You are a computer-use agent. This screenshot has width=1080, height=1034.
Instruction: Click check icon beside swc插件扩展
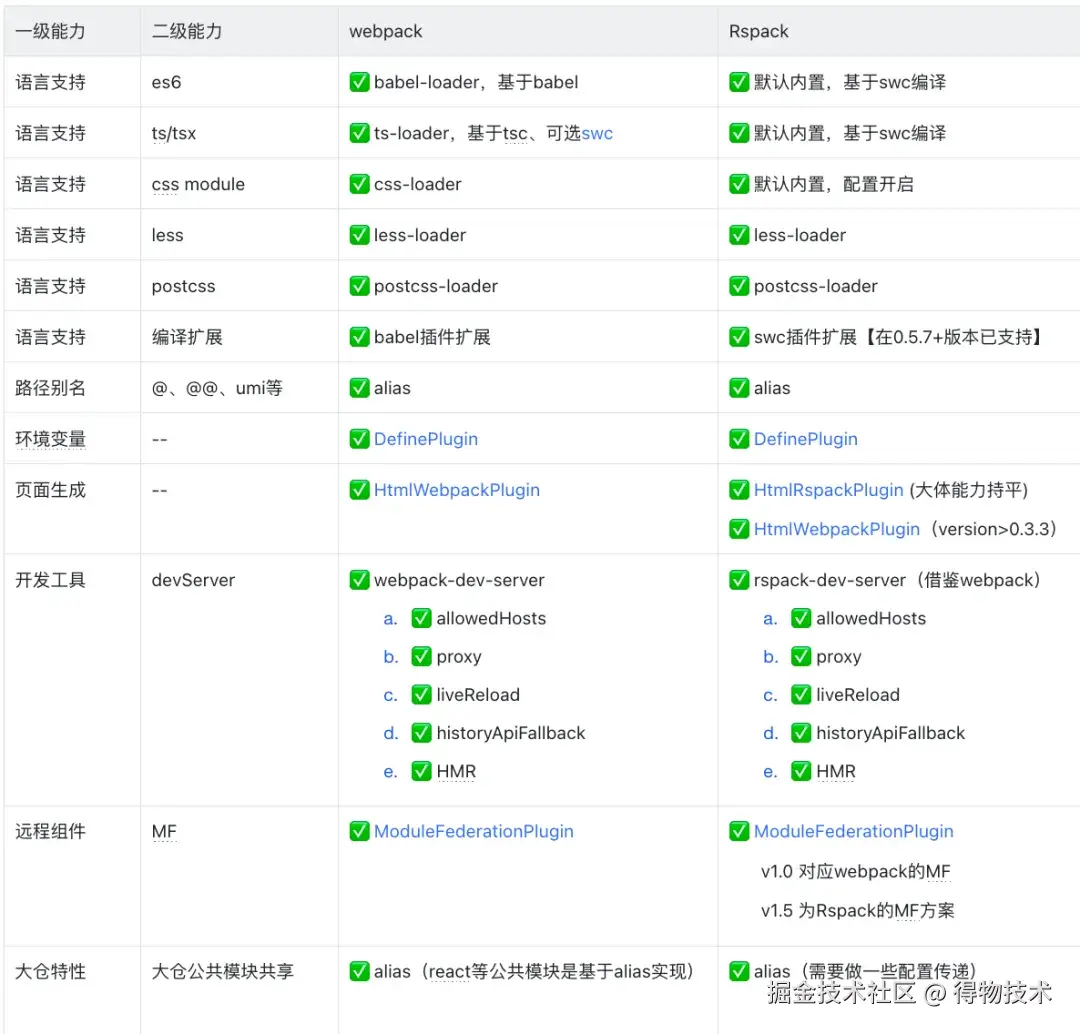pyautogui.click(x=739, y=337)
